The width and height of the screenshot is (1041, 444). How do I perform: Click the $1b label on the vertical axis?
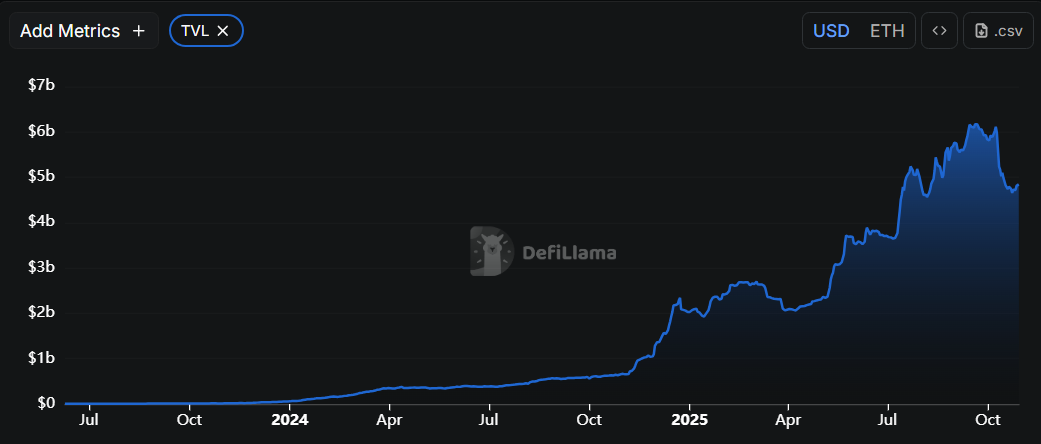[41, 358]
